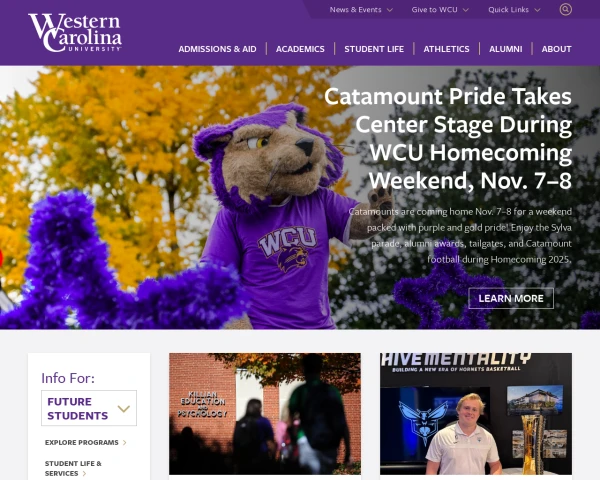Open the Killian Education and Psychology photo card

click(265, 414)
